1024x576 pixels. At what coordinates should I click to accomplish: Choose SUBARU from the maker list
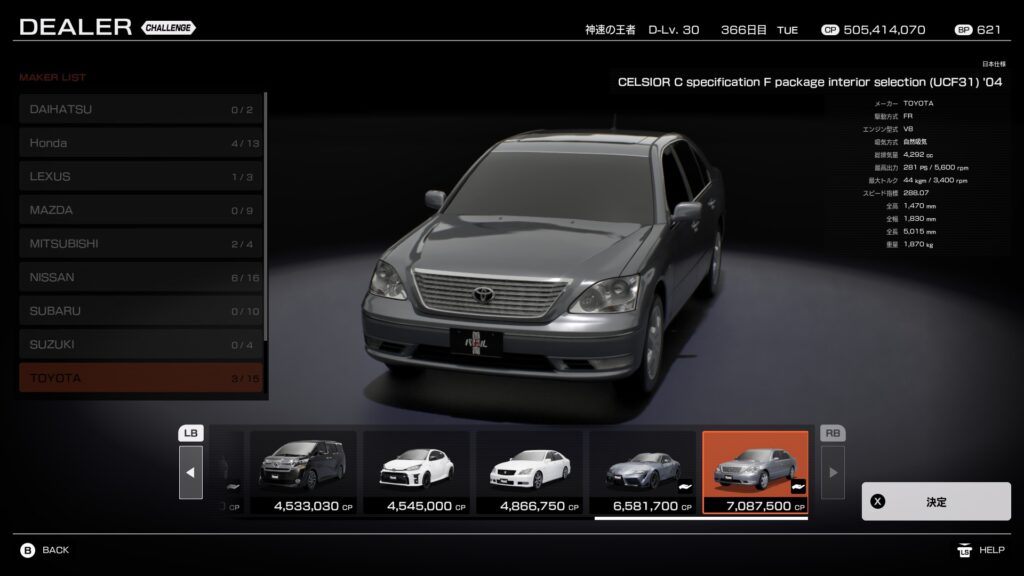(141, 311)
